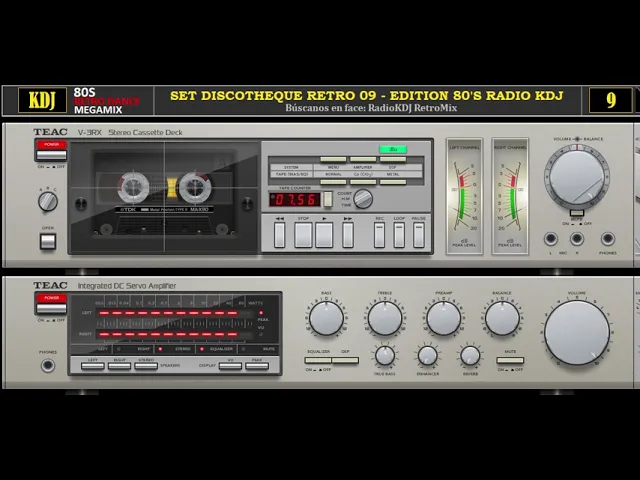Viewport: 640px width, 480px height.
Task: Toggle the DSP on/off switch
Action: (x=345, y=360)
